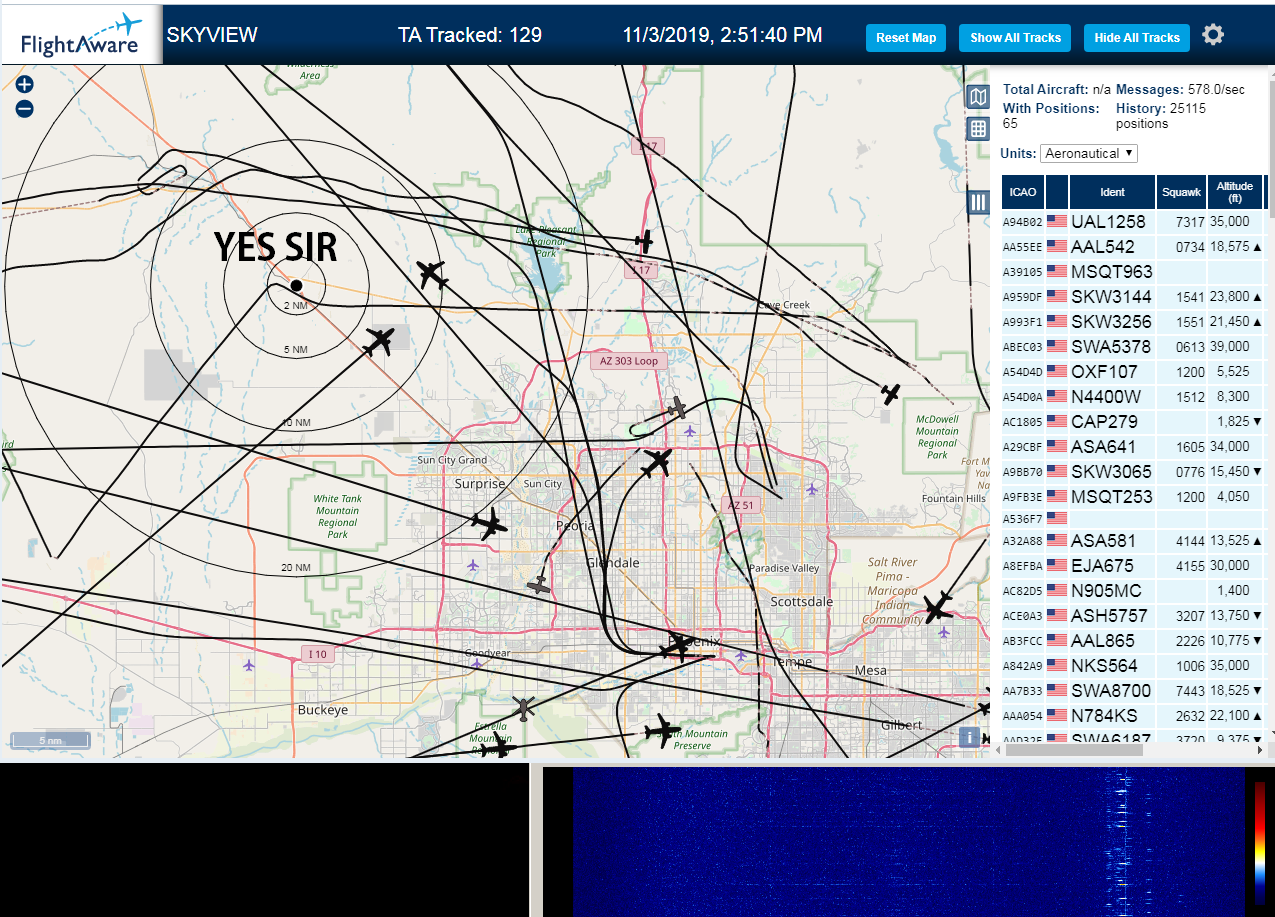Image resolution: width=1275 pixels, height=917 pixels.
Task: Select aircraft icon beside northern I 17 marker
Action: (x=644, y=241)
